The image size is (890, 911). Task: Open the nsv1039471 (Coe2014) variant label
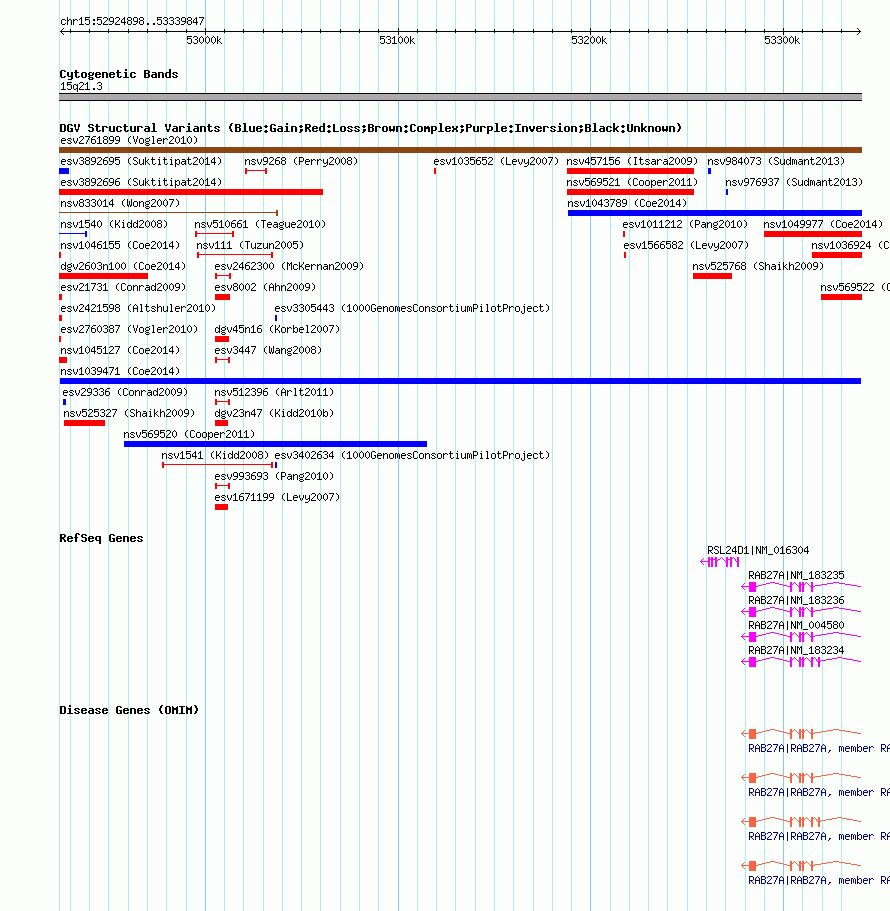coord(120,371)
